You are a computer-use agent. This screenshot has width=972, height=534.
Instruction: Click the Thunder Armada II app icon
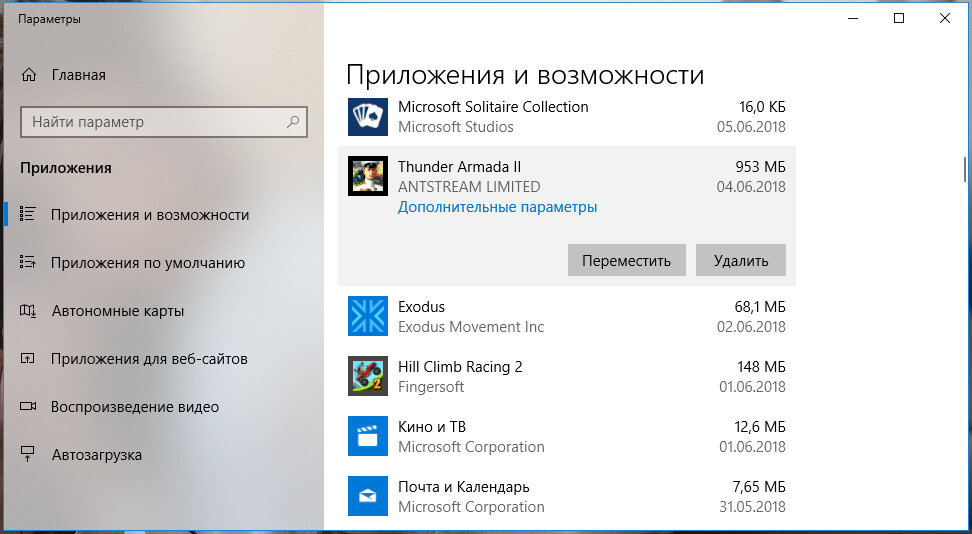368,176
